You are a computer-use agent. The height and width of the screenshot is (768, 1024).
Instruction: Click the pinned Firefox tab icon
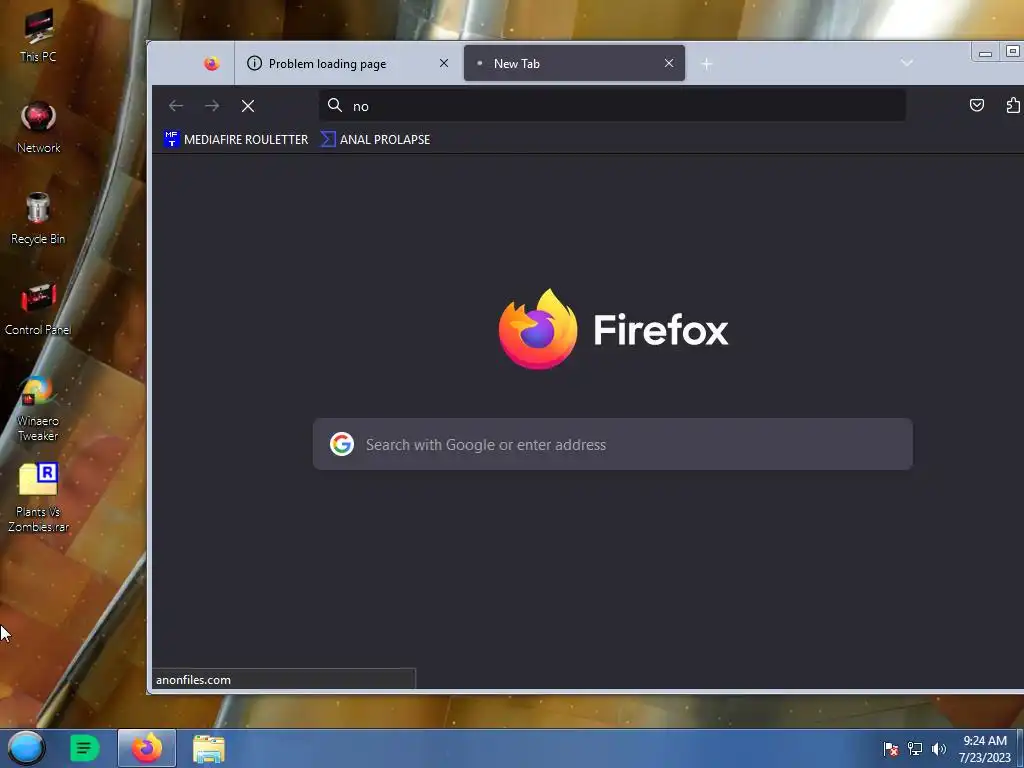pyautogui.click(x=212, y=63)
